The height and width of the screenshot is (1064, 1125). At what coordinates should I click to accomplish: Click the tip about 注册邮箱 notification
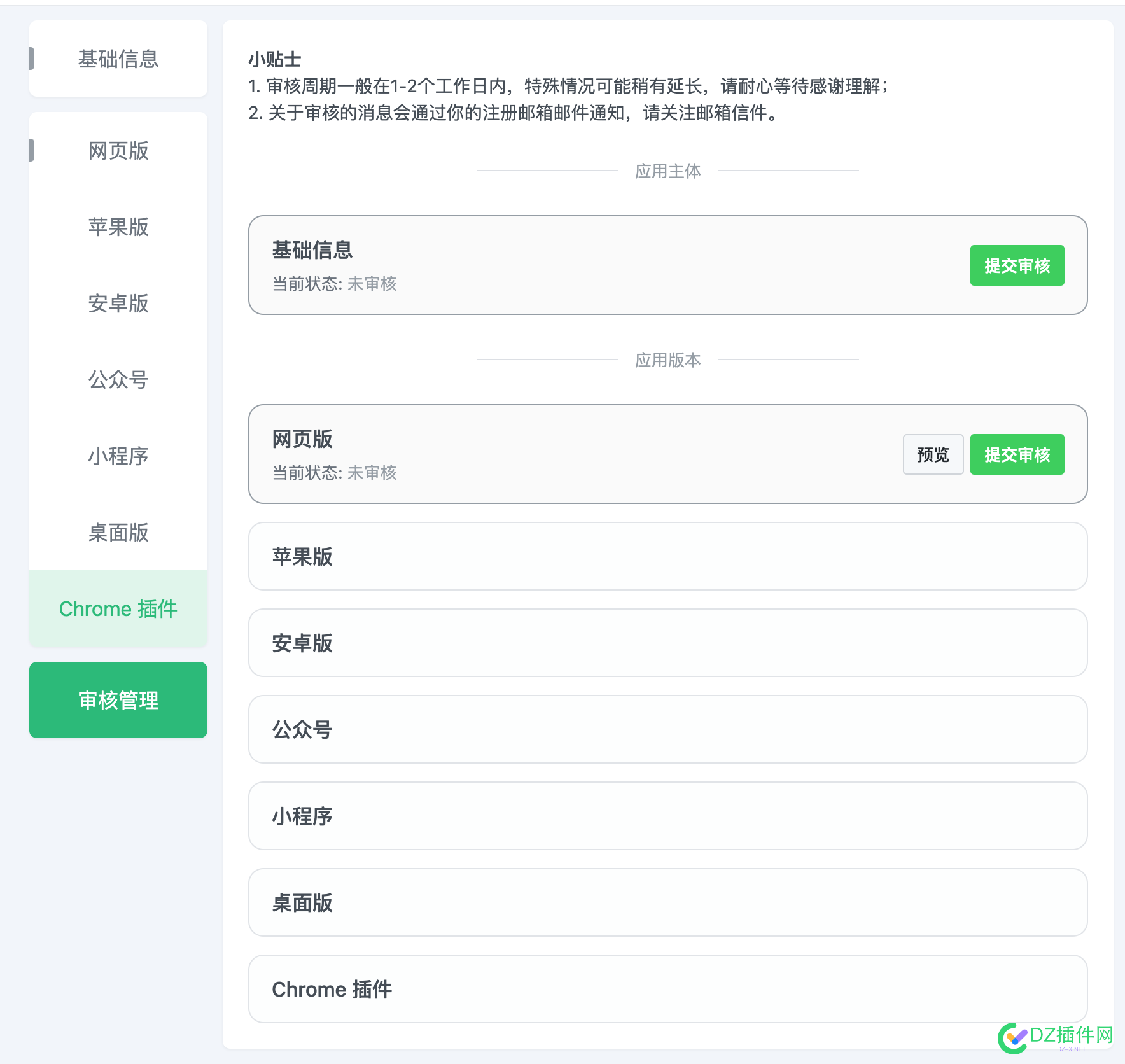pyautogui.click(x=513, y=113)
